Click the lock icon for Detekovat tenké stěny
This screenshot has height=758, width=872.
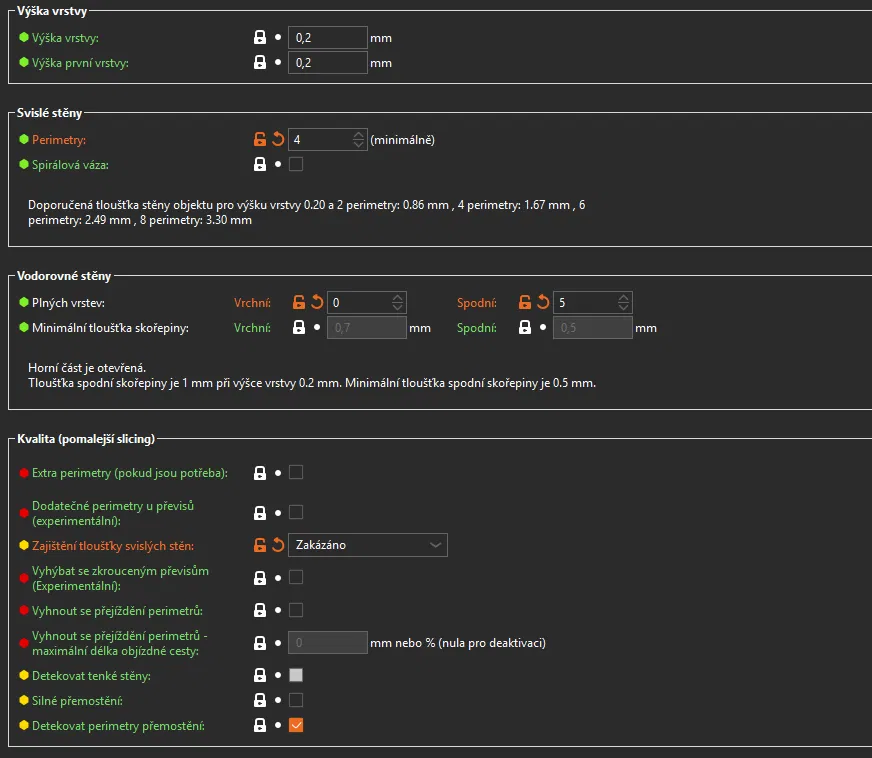point(260,676)
